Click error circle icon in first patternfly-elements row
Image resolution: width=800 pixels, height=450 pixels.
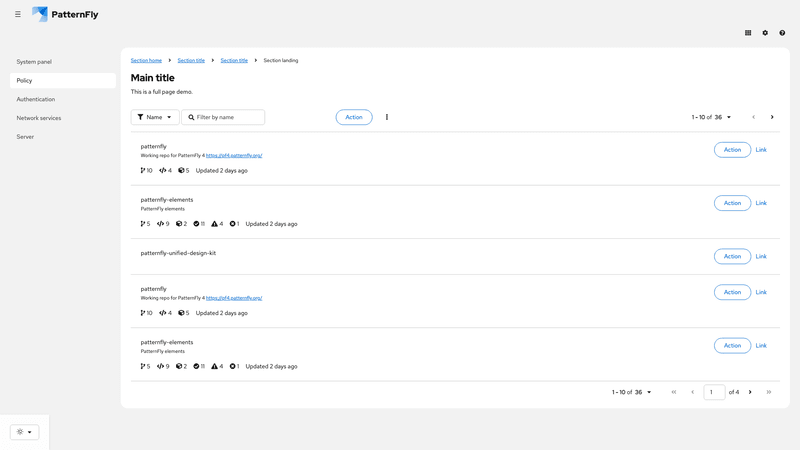(233, 224)
